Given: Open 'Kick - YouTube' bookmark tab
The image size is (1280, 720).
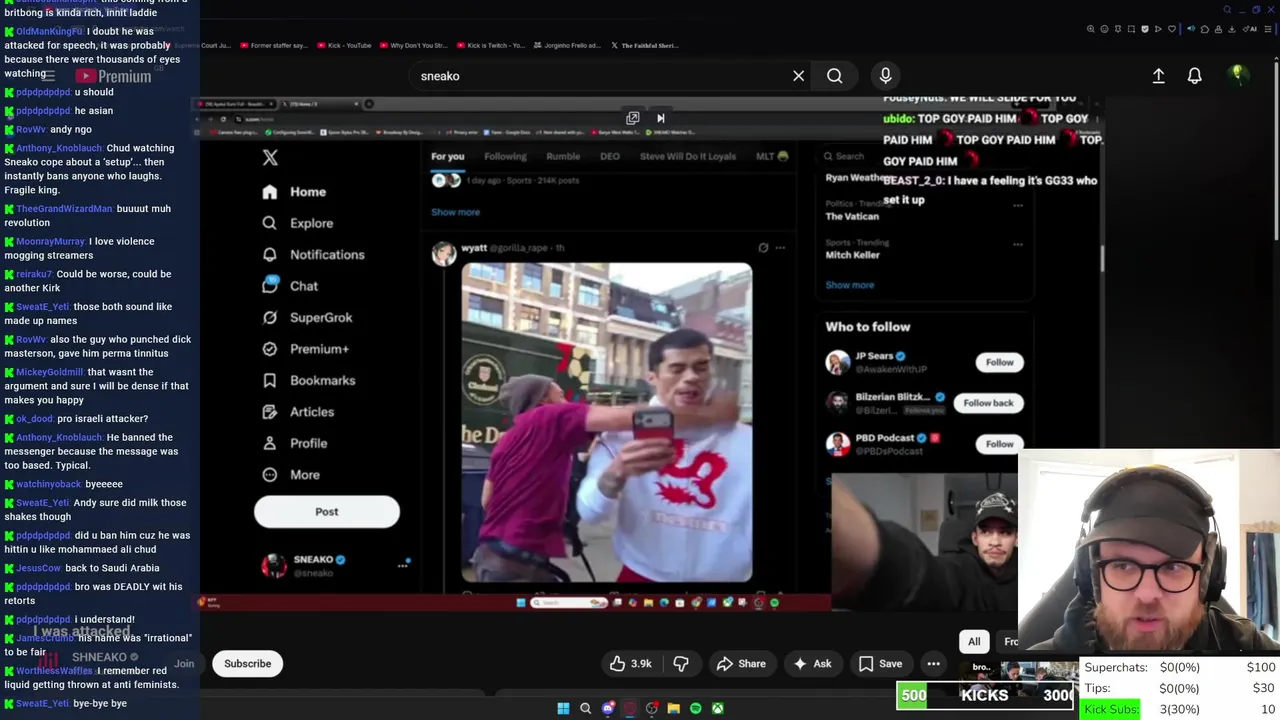Looking at the screenshot, I should (x=343, y=45).
